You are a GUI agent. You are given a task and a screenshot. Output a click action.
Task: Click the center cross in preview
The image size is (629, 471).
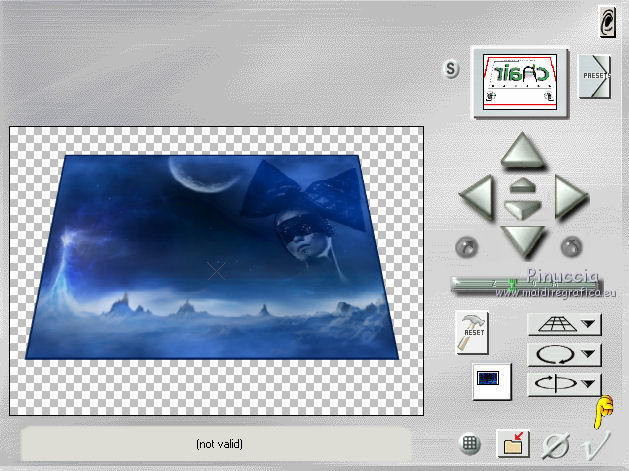coord(217,272)
